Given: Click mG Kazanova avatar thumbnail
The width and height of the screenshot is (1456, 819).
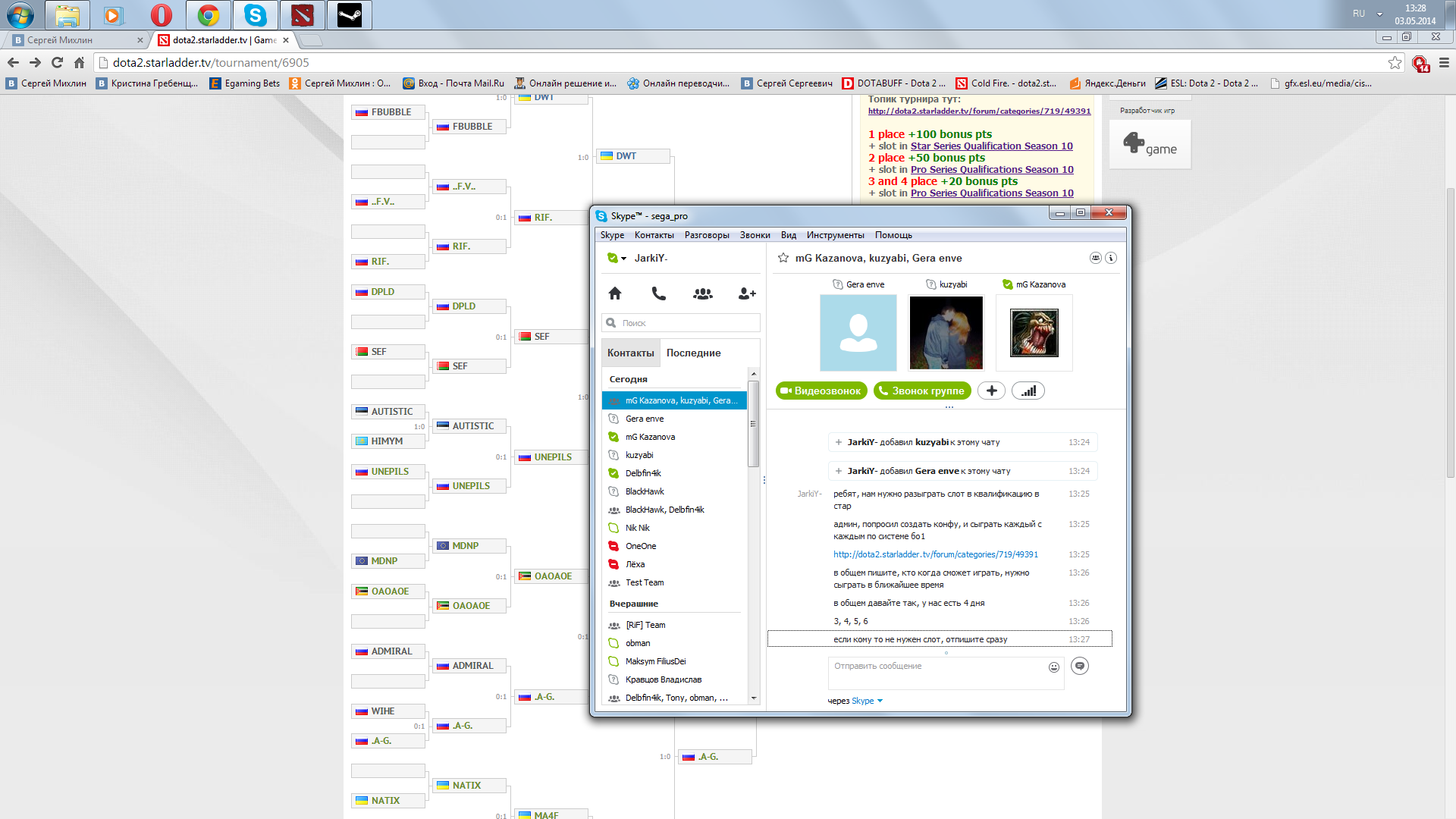Looking at the screenshot, I should click(1034, 333).
